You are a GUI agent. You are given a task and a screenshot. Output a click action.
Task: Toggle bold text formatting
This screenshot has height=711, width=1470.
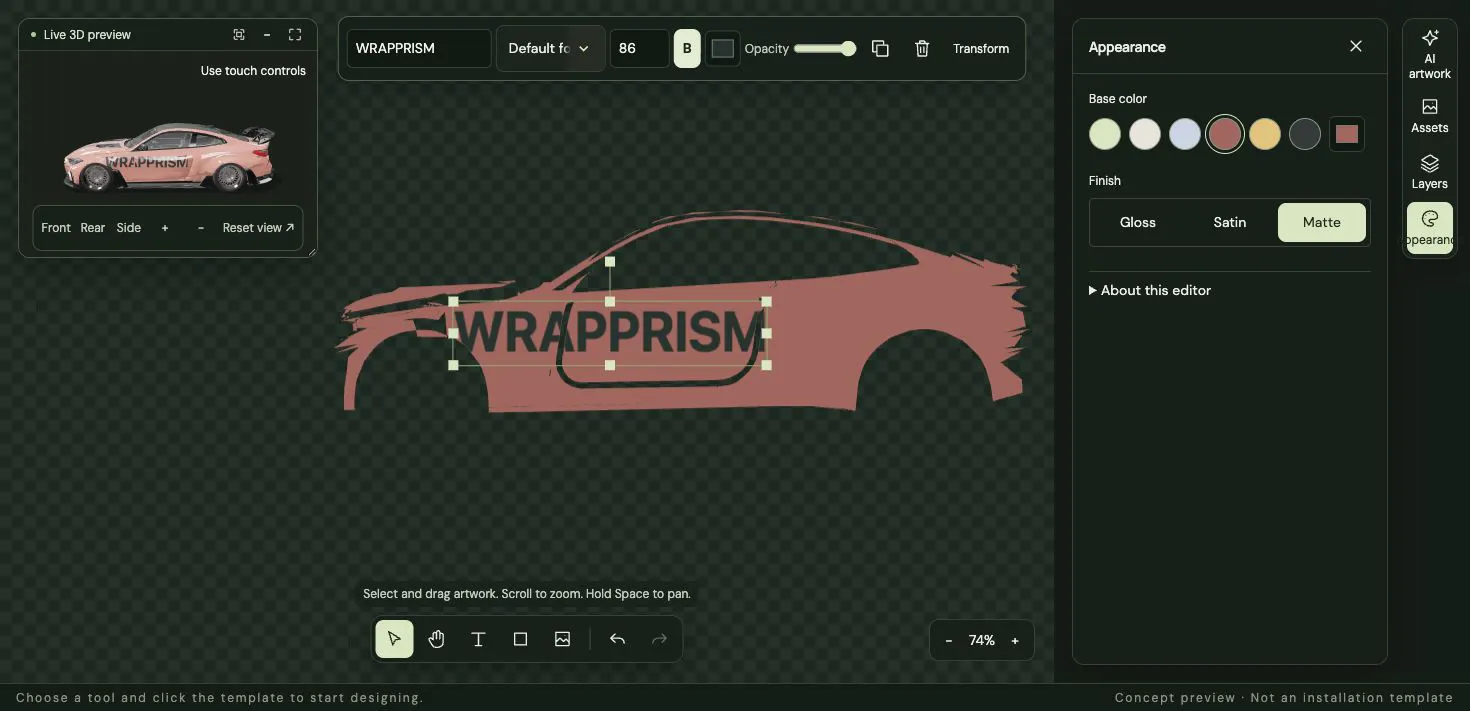click(x=687, y=48)
